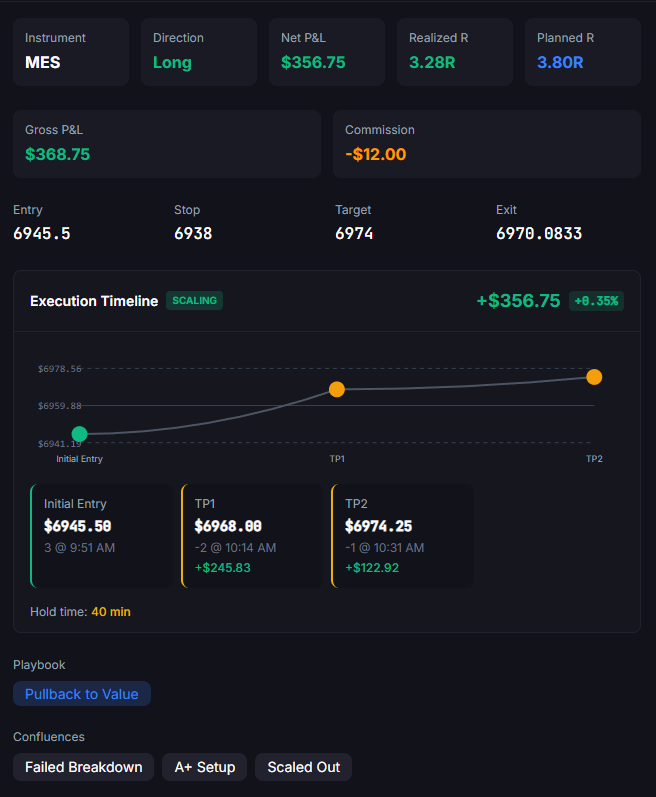Click the TP2 orange timeline marker
This screenshot has width=656, height=797.
pos(594,377)
